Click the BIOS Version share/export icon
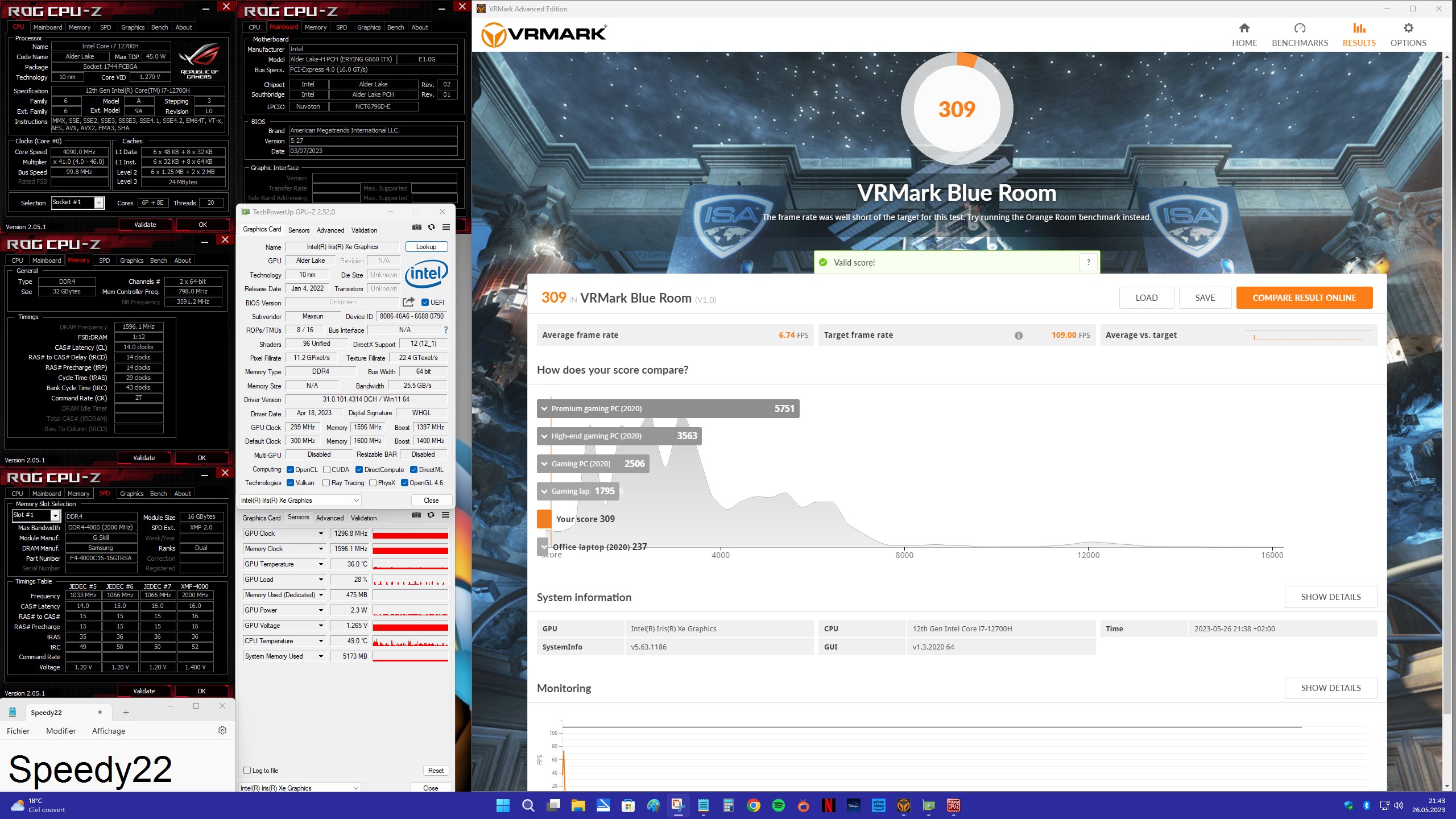The height and width of the screenshot is (819, 1456). point(408,302)
